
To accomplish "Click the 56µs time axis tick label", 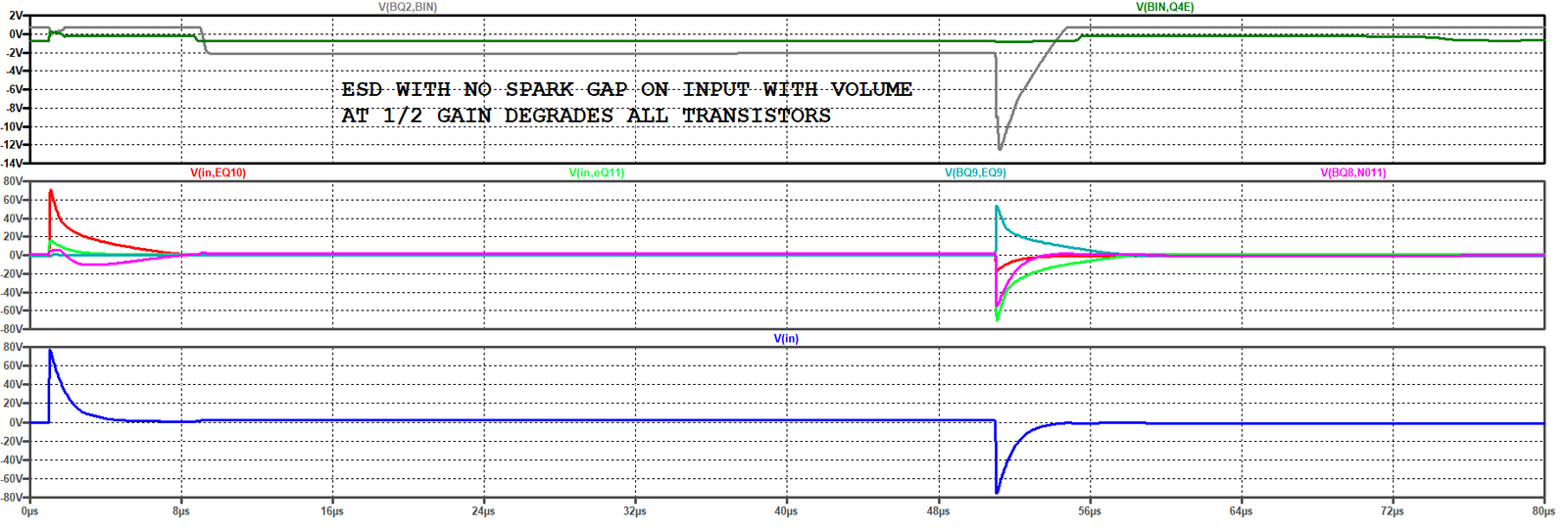I will pos(1089,511).
